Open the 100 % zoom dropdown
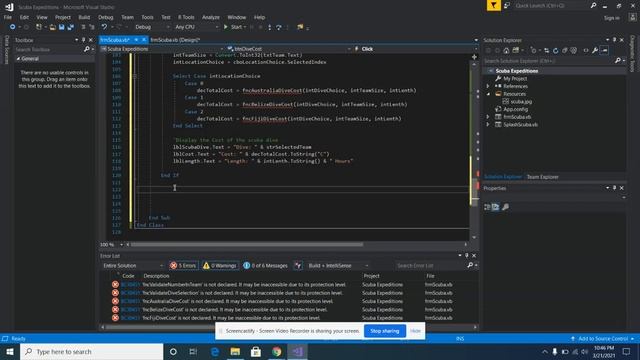Viewport: 640px width, 360px height. (121, 244)
